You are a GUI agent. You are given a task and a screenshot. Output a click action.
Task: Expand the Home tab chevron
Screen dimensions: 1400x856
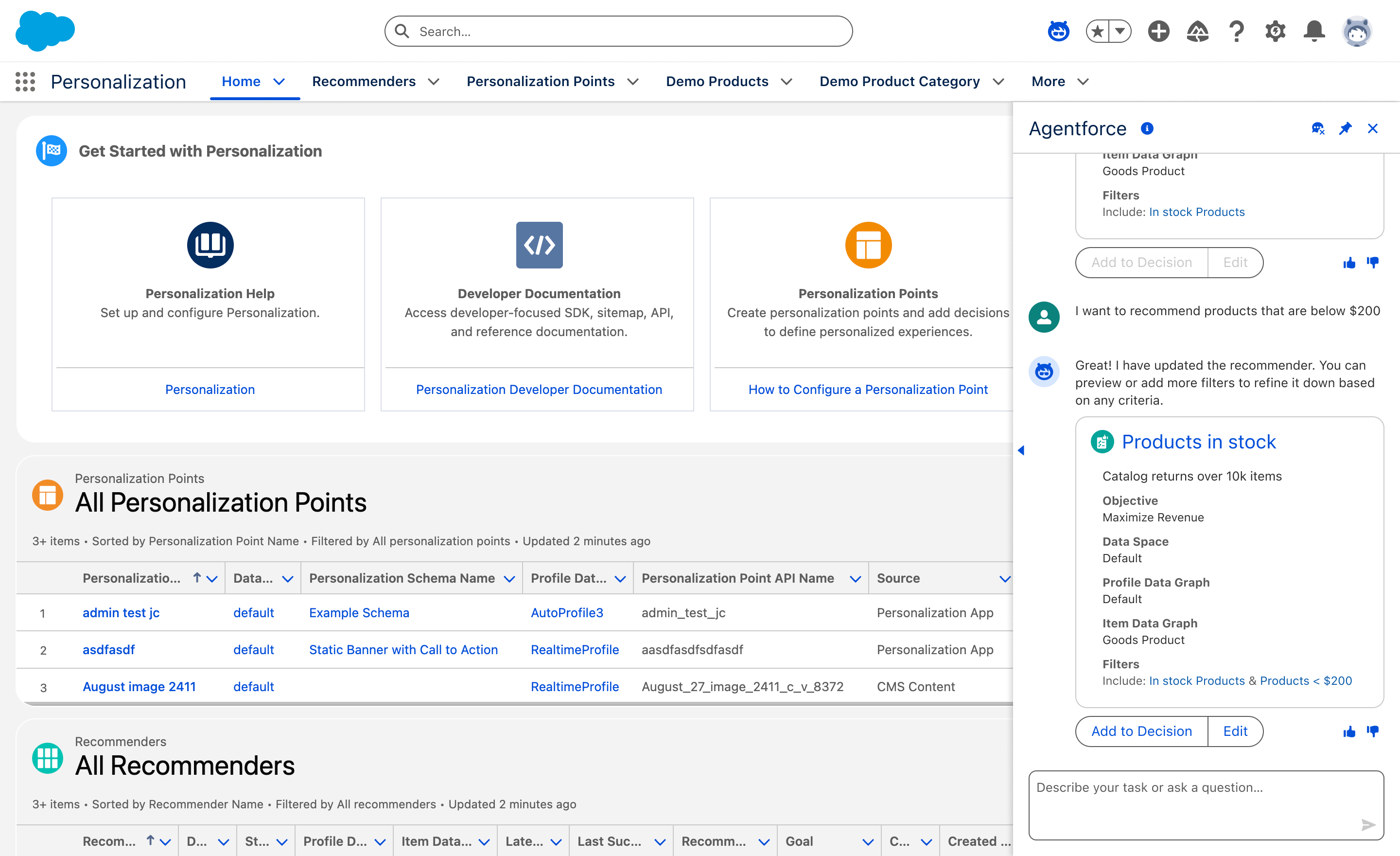pos(279,82)
